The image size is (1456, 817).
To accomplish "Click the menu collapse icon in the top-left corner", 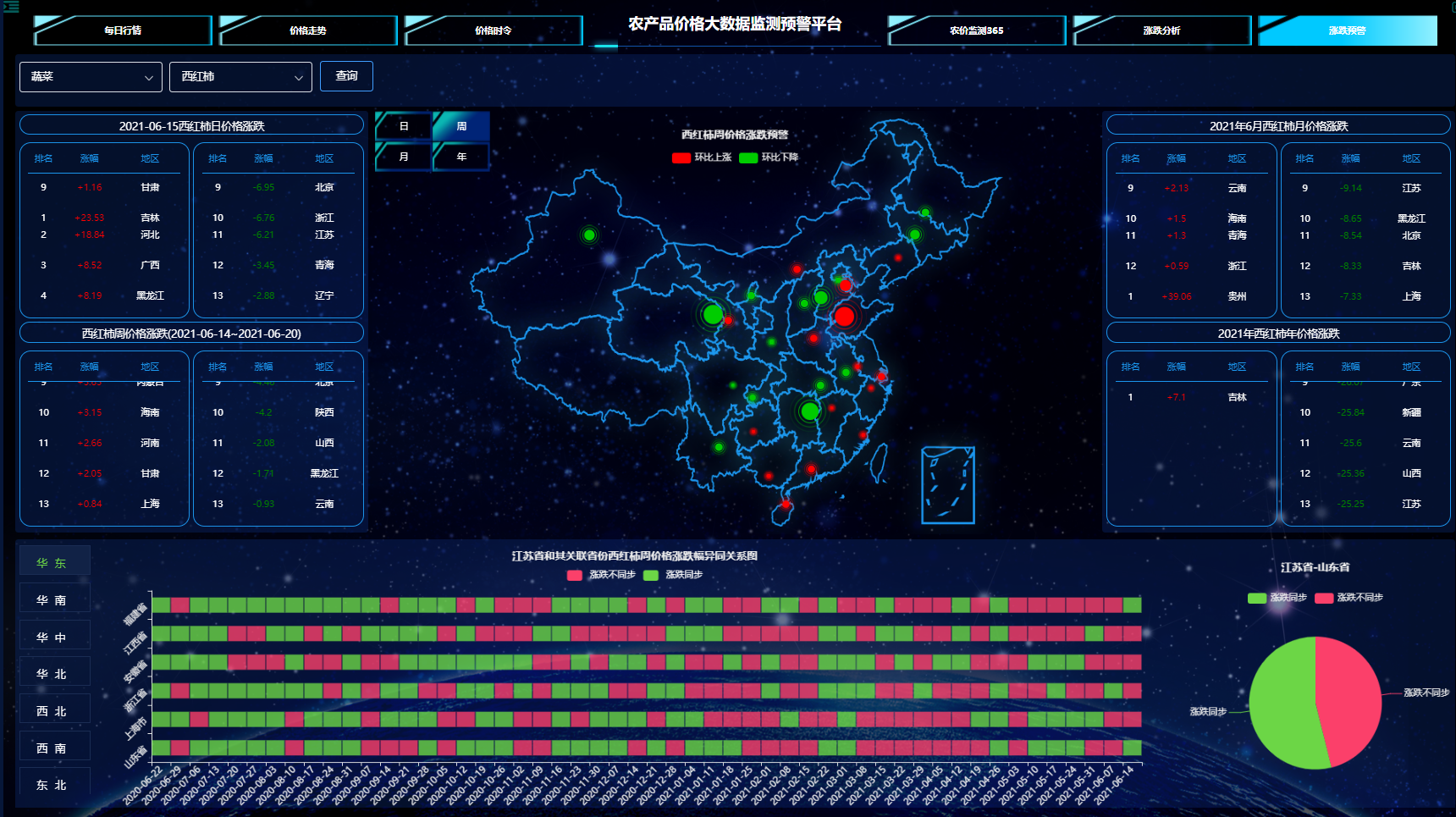I will tap(11, 6).
